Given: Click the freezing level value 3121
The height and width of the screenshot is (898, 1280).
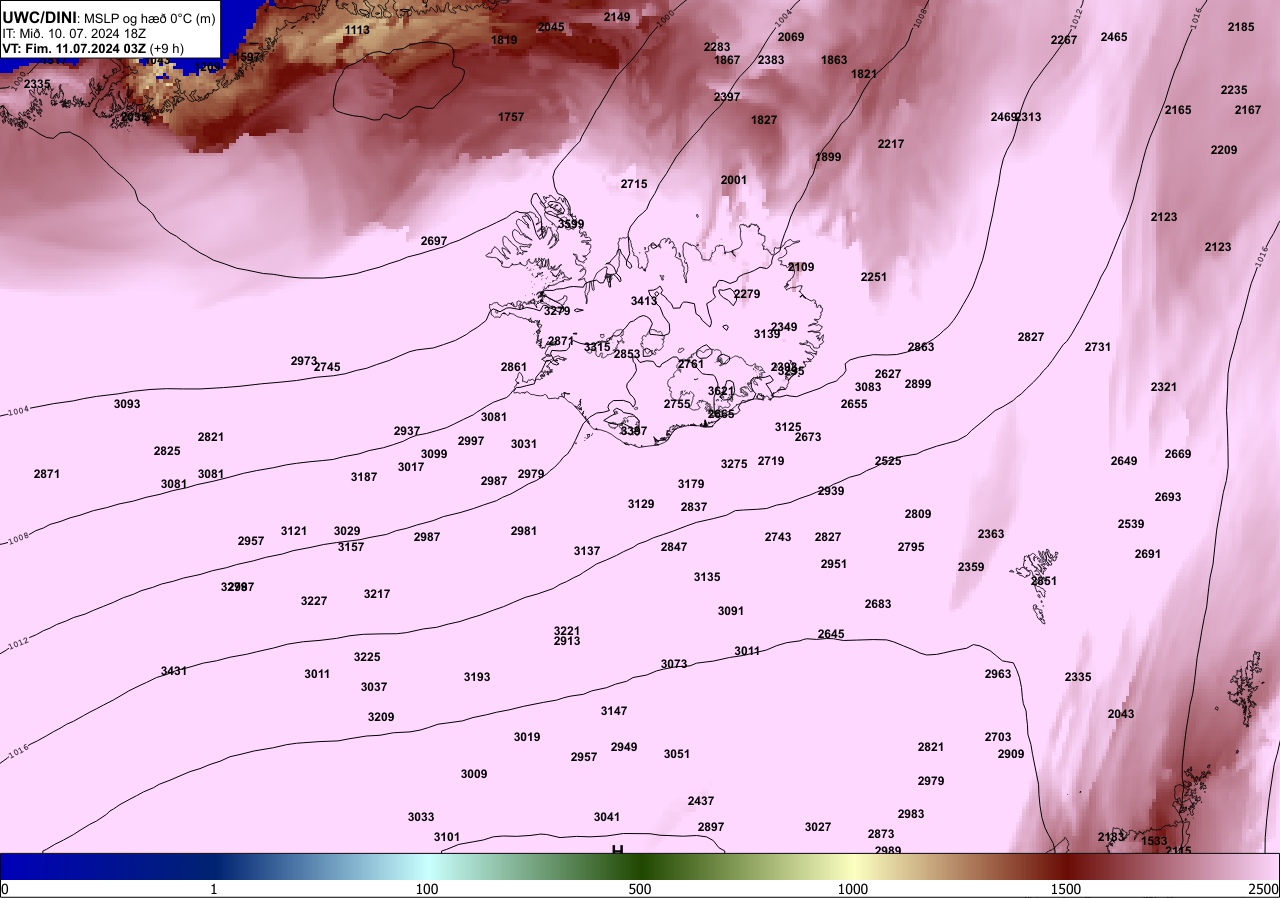Looking at the screenshot, I should click(294, 531).
